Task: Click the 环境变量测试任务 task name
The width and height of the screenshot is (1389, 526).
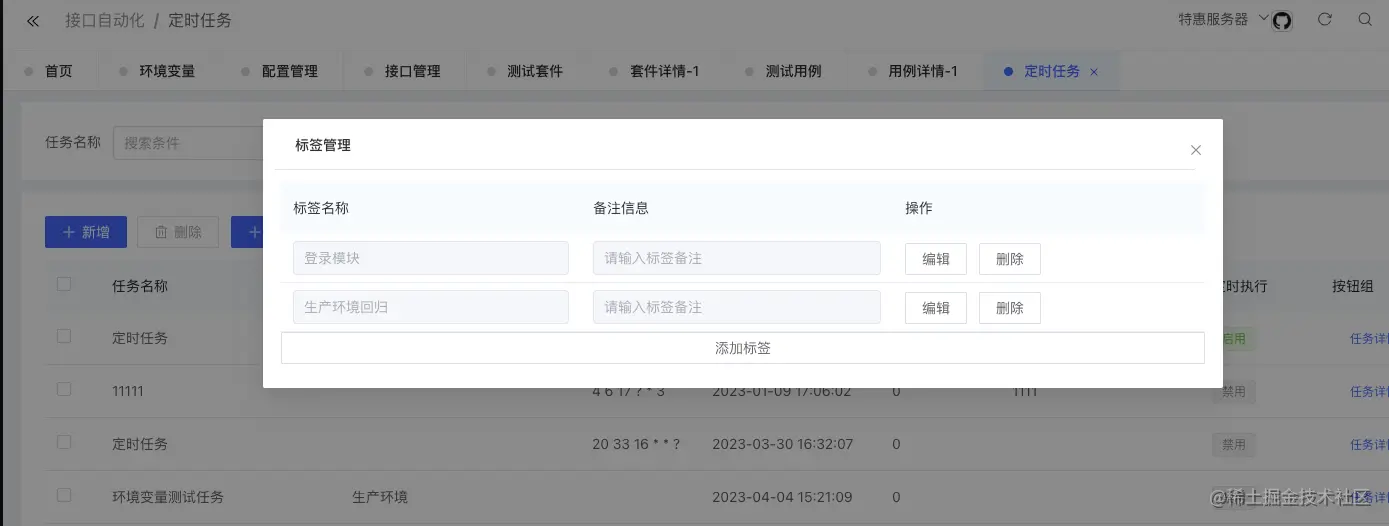Action: (x=168, y=497)
